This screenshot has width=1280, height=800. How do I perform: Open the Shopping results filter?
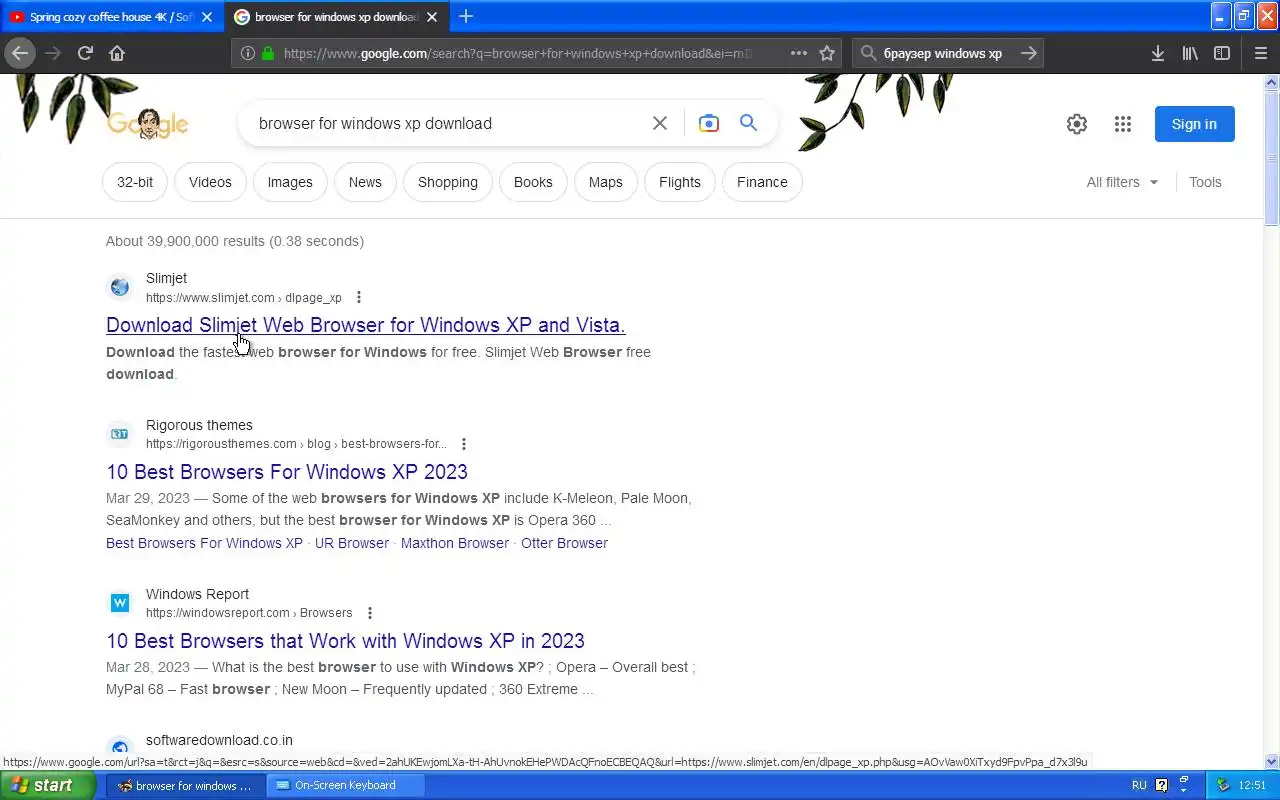(448, 182)
